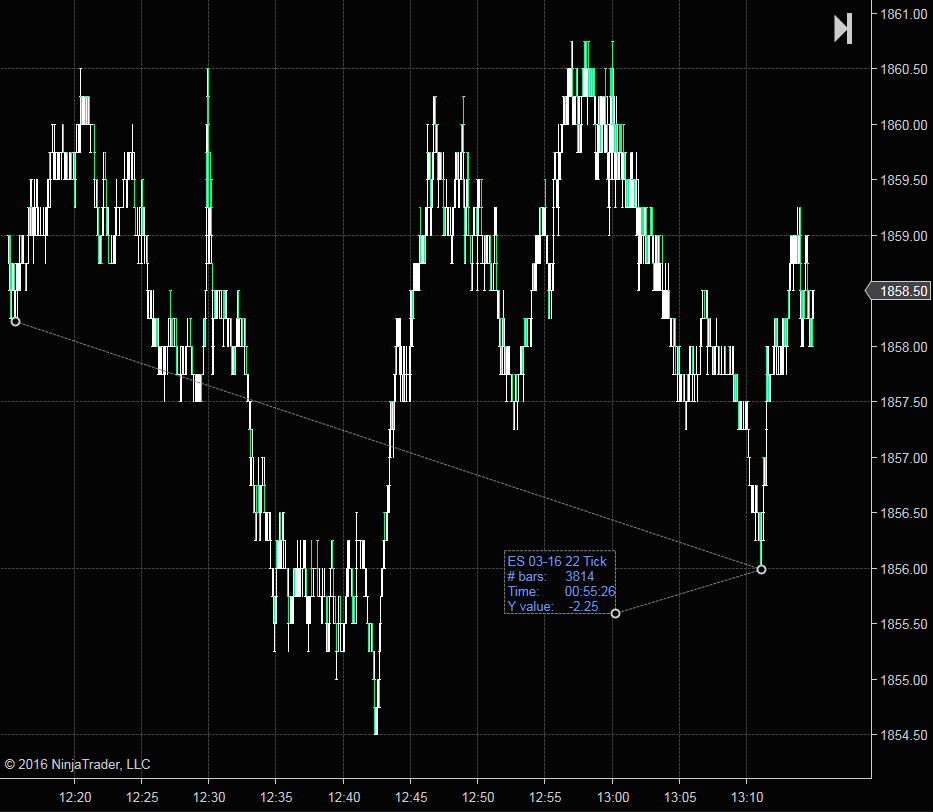Select the ruler start anchor at 1858.25

(15, 322)
